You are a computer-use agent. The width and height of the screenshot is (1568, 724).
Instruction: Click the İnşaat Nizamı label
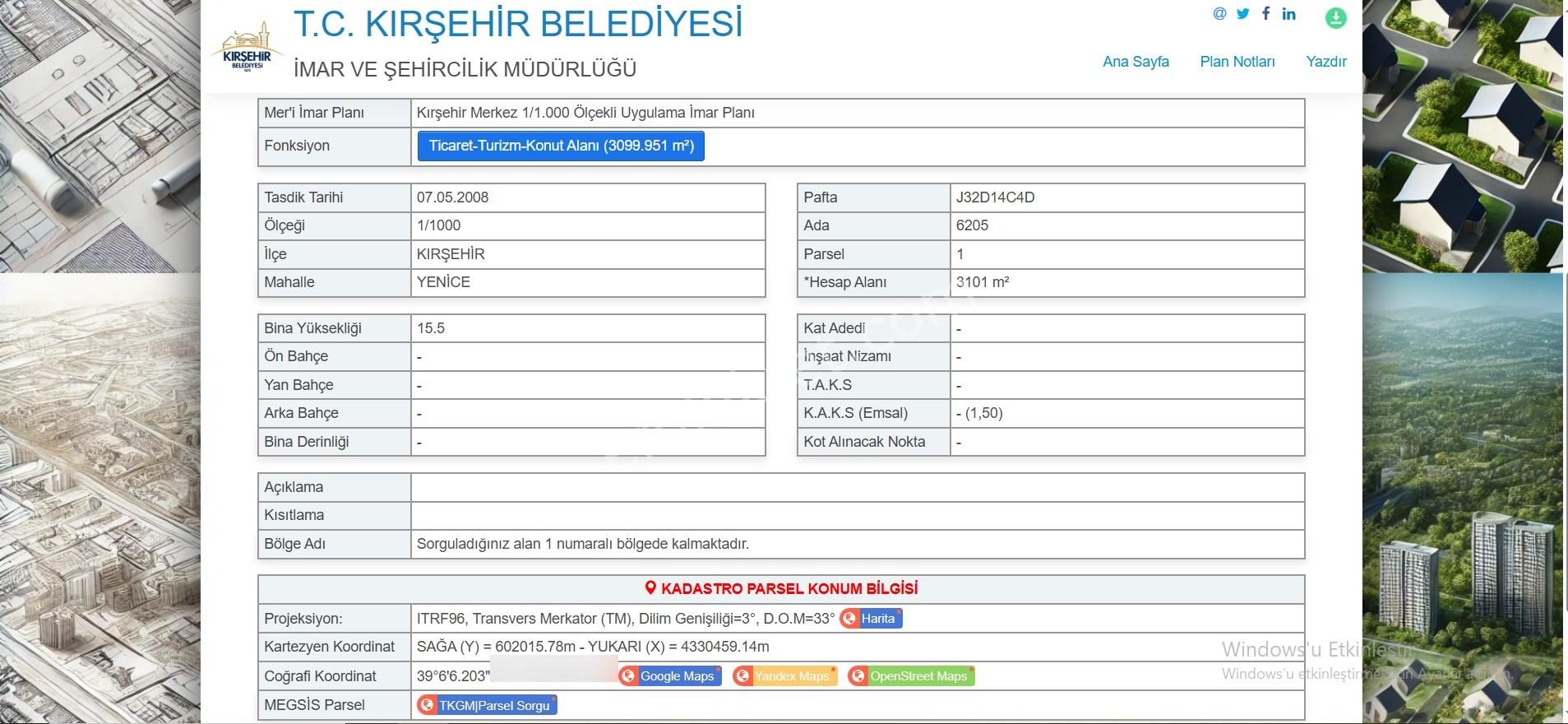pos(847,356)
